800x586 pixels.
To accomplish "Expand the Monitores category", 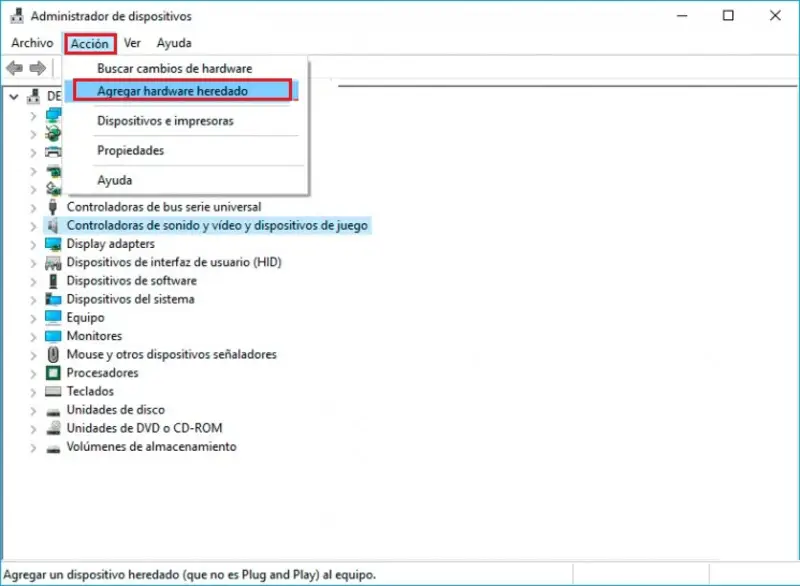I will [33, 337].
